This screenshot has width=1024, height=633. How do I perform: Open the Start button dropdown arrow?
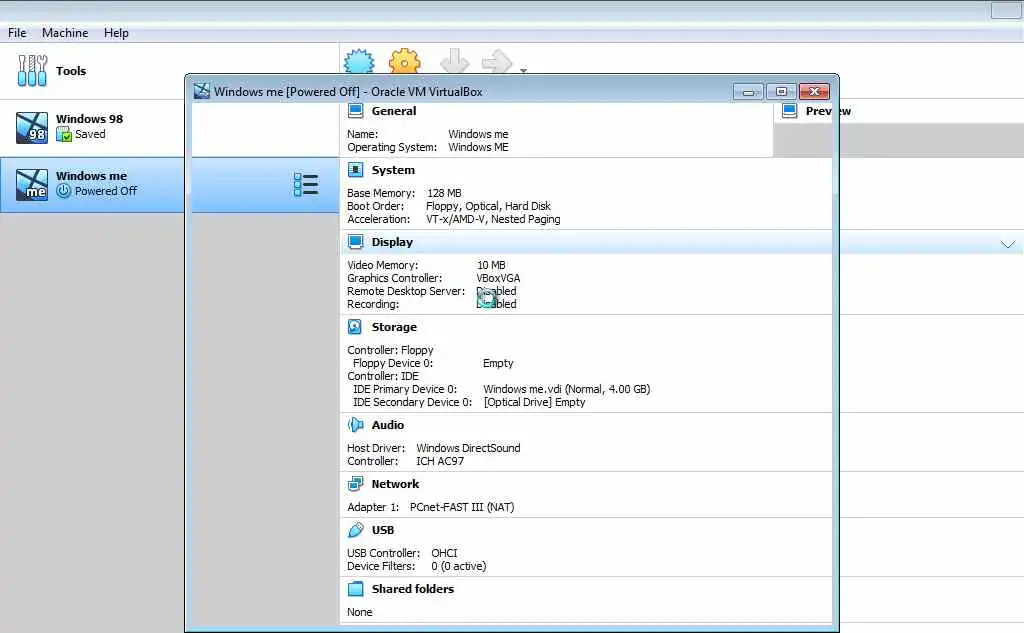(523, 69)
